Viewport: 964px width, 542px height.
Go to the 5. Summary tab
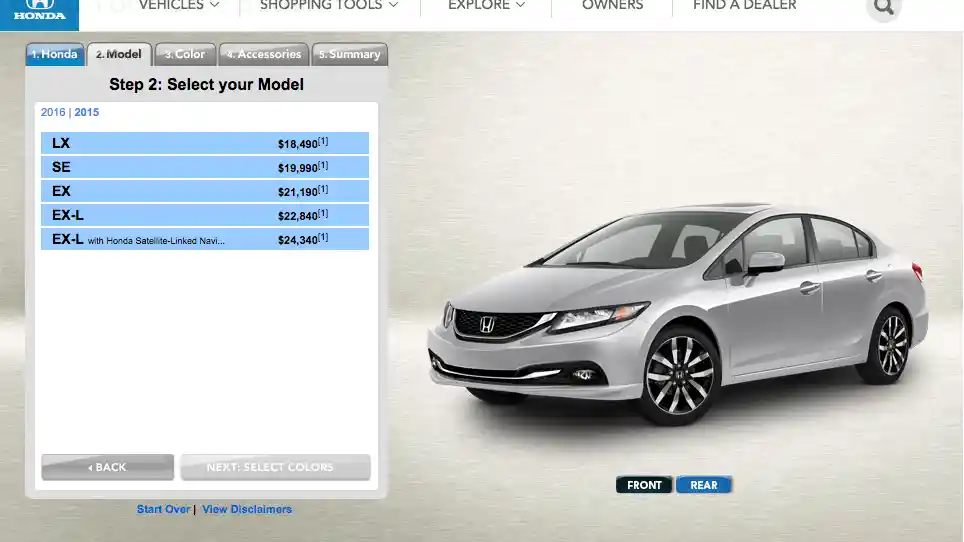click(x=349, y=54)
